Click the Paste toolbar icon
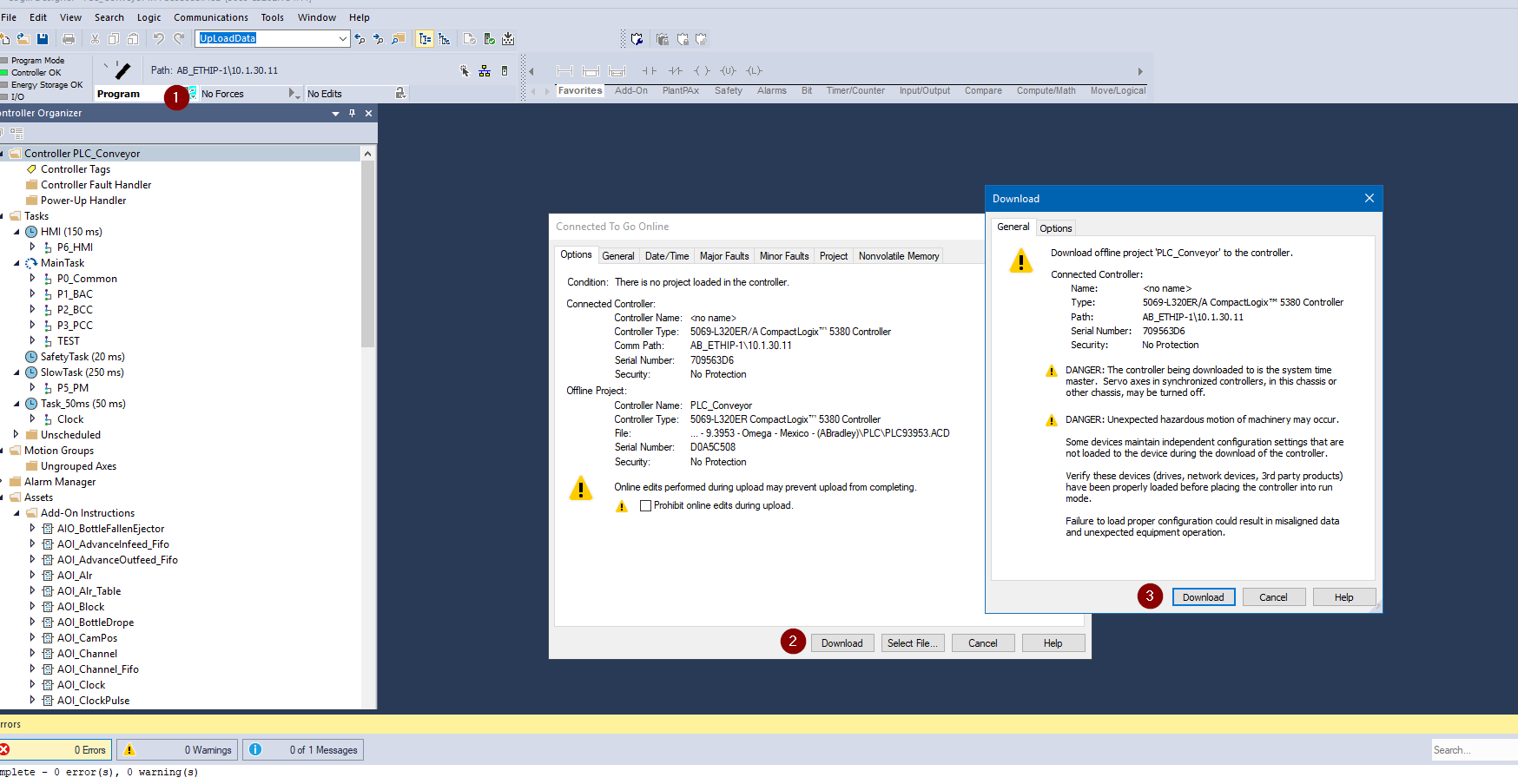Screen dimensions: 1518x784 coord(133,39)
